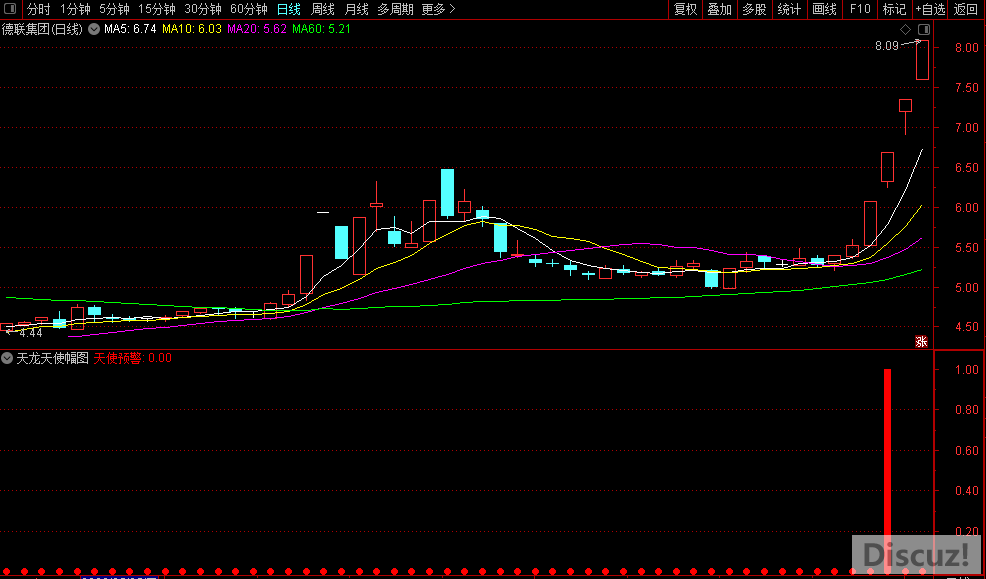
Task: Open the 画线 drawing tools
Action: click(x=824, y=9)
